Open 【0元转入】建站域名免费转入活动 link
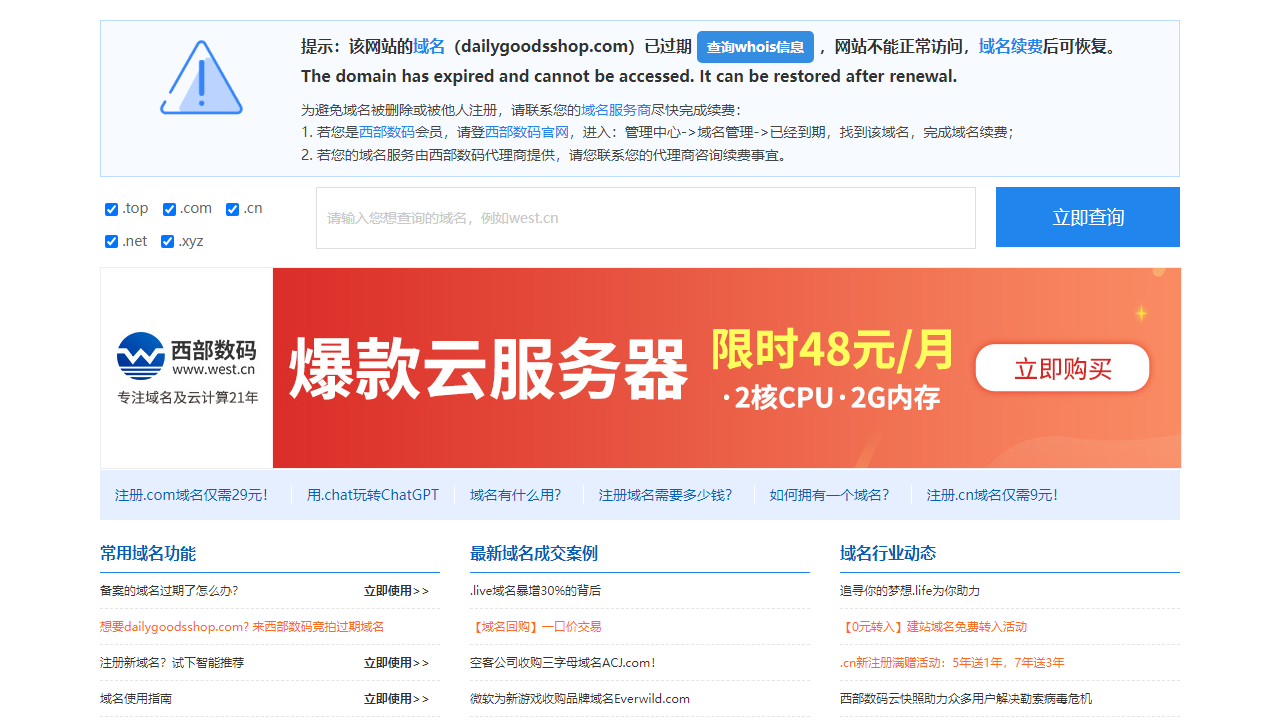Image resolution: width=1280 pixels, height=720 pixels. coord(933,626)
